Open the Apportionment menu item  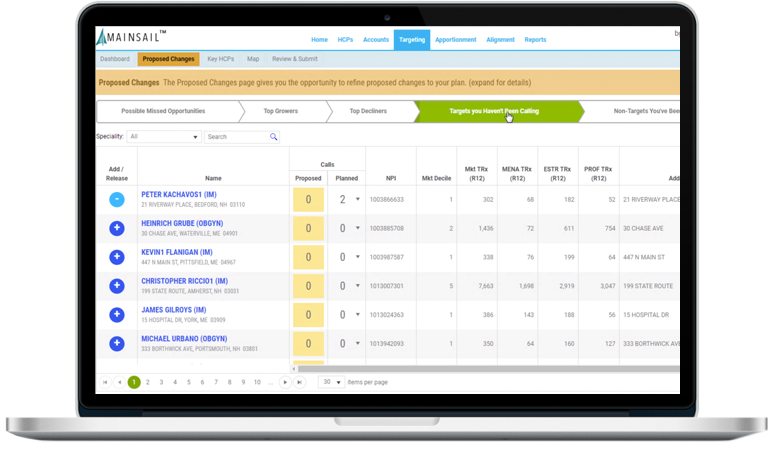(455, 40)
